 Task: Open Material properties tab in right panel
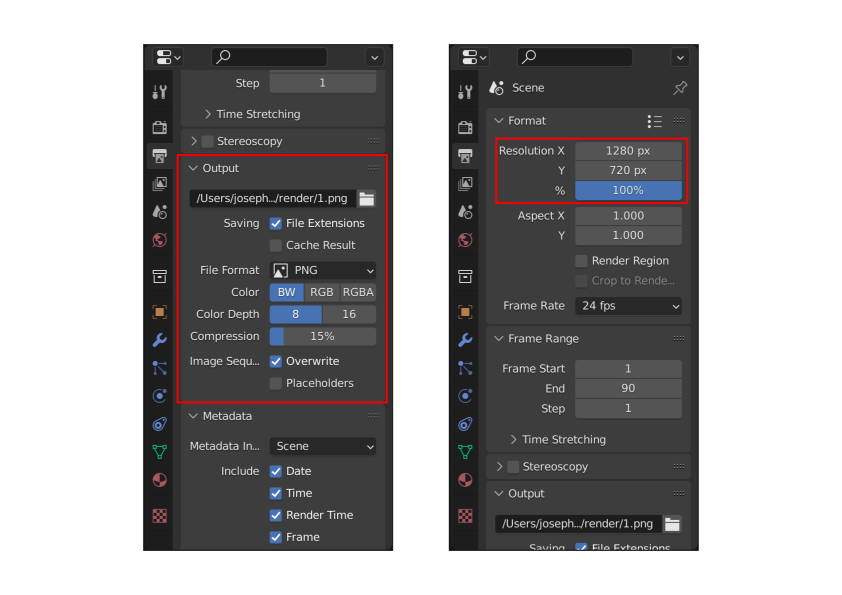465,480
